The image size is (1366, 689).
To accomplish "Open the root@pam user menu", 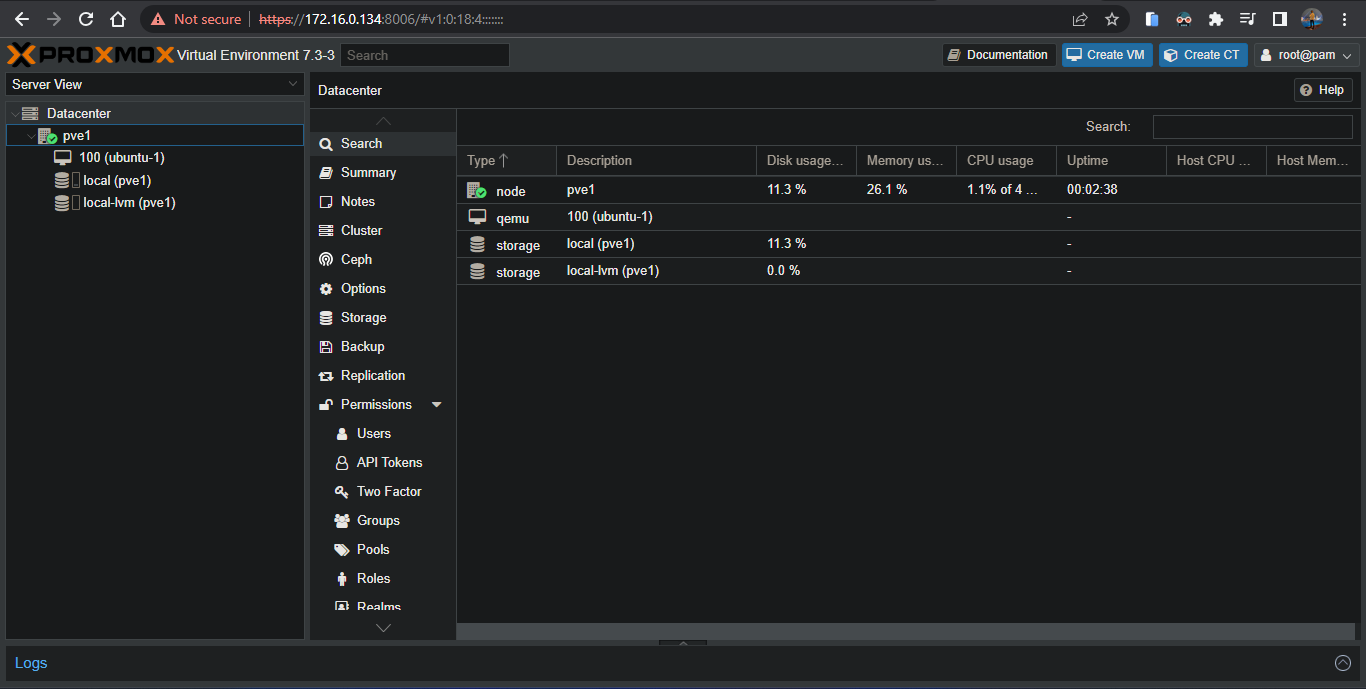I will 1306,55.
